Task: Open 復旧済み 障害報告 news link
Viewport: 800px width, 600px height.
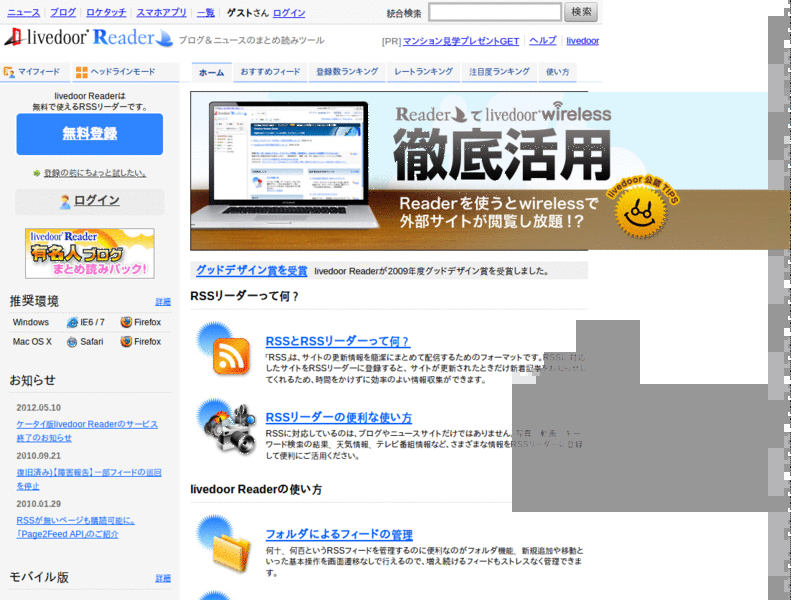Action: pyautogui.click(x=89, y=479)
